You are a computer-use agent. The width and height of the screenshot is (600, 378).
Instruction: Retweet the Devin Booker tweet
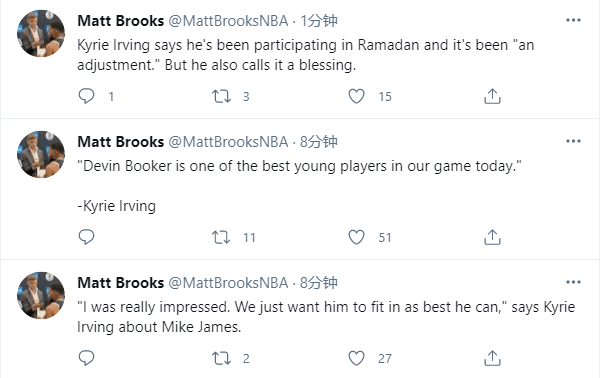pyautogui.click(x=222, y=237)
